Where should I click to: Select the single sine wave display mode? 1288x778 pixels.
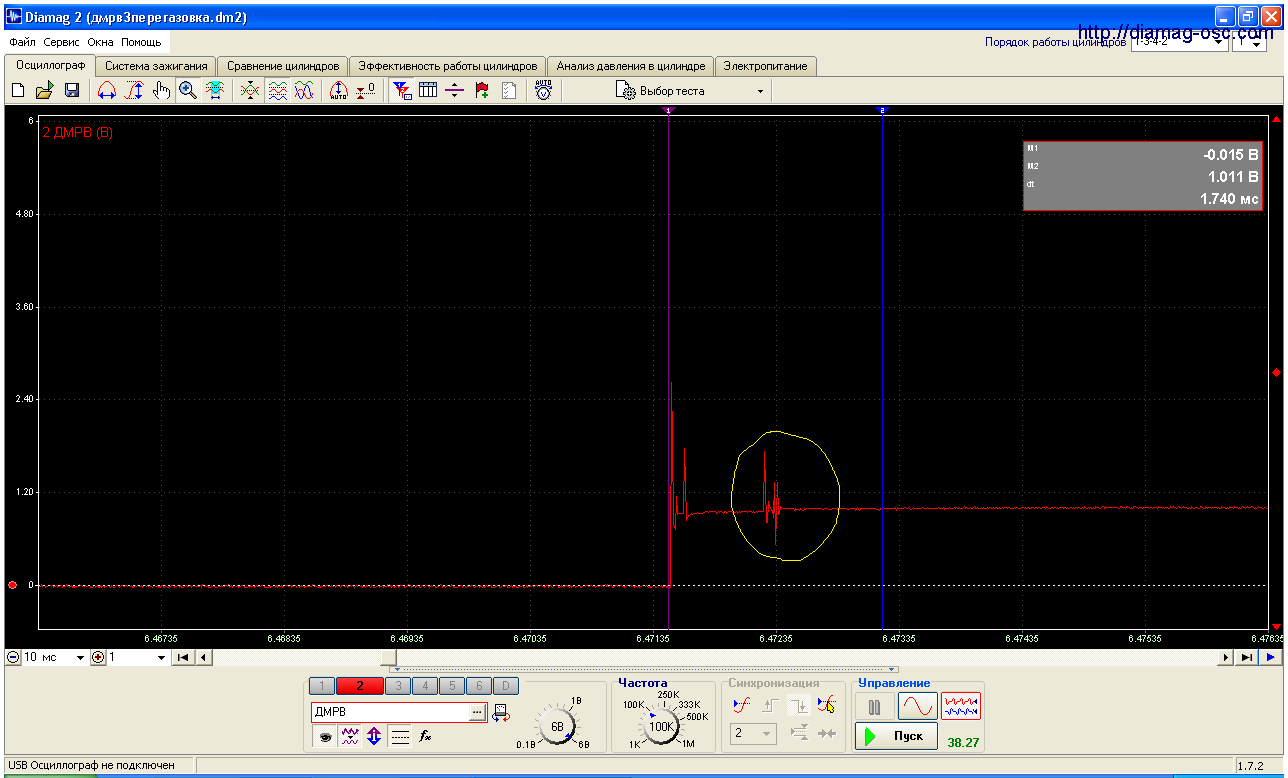coord(917,706)
